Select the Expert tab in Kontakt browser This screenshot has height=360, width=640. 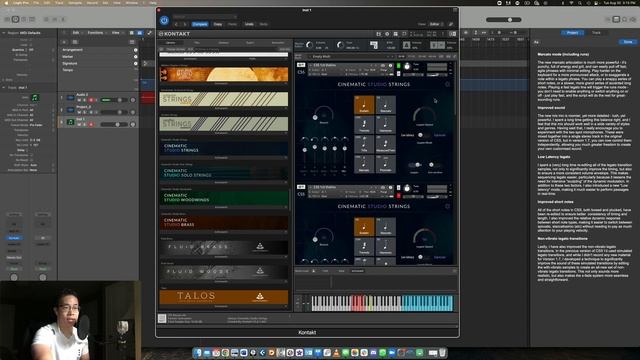click(250, 42)
